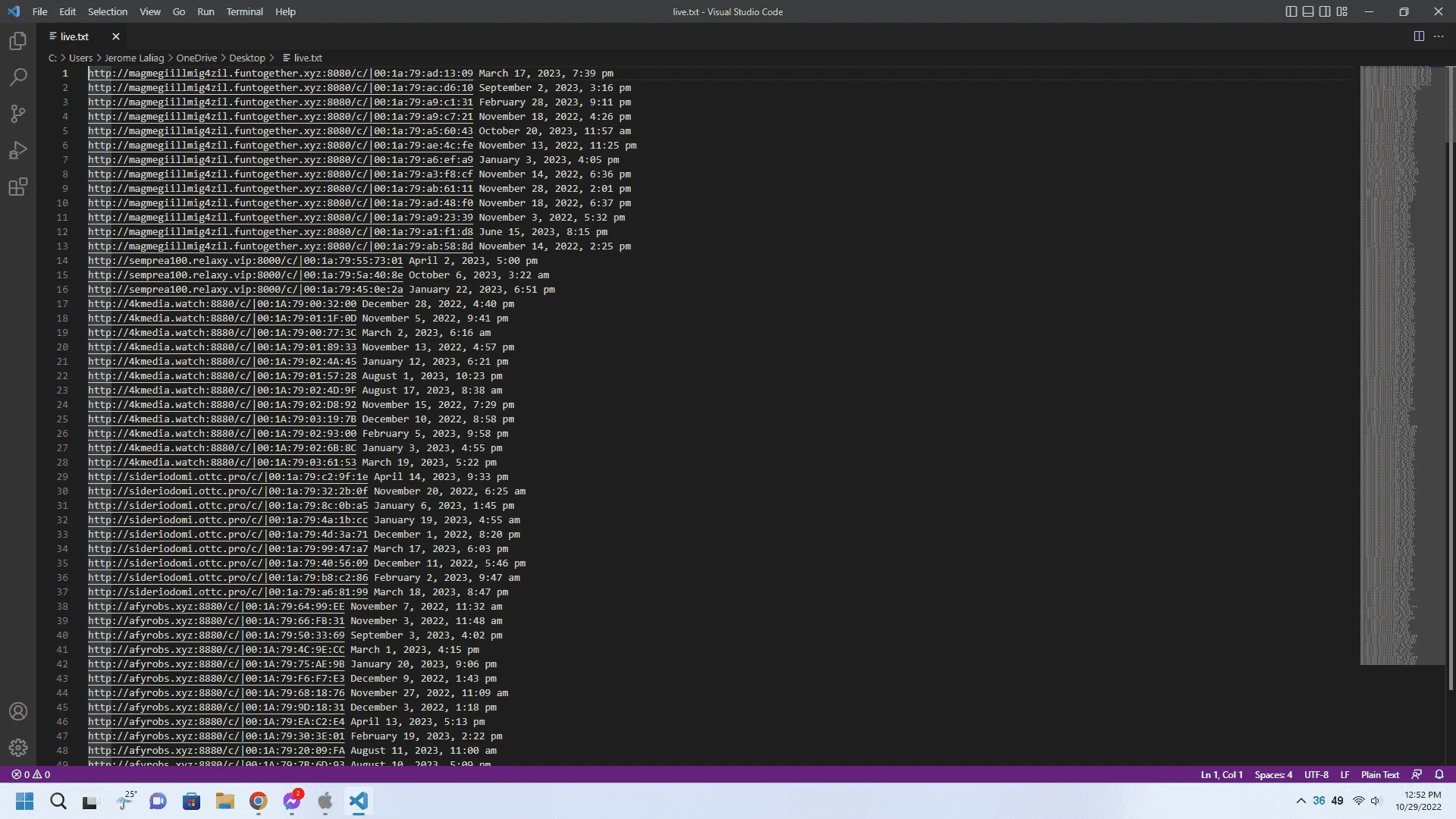Open the Selection menu
1456x819 pixels.
coord(108,11)
